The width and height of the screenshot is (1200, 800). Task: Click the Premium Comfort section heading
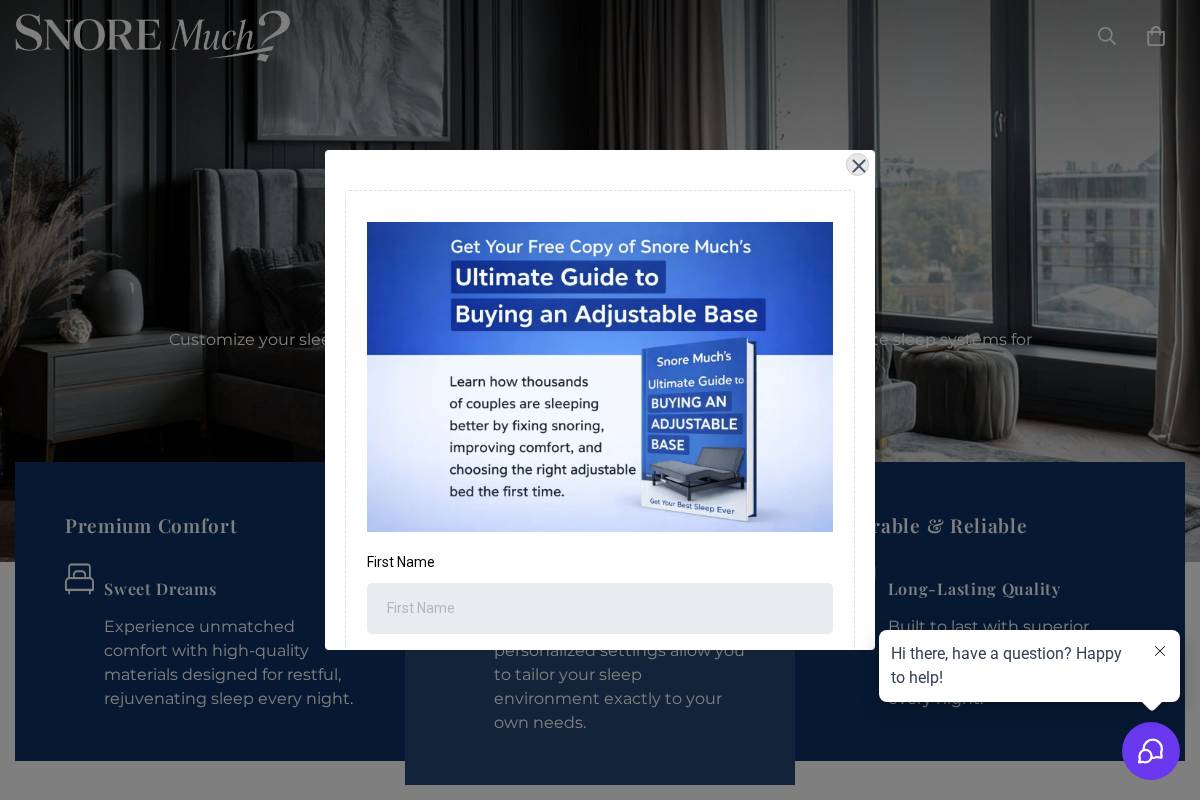(x=151, y=525)
